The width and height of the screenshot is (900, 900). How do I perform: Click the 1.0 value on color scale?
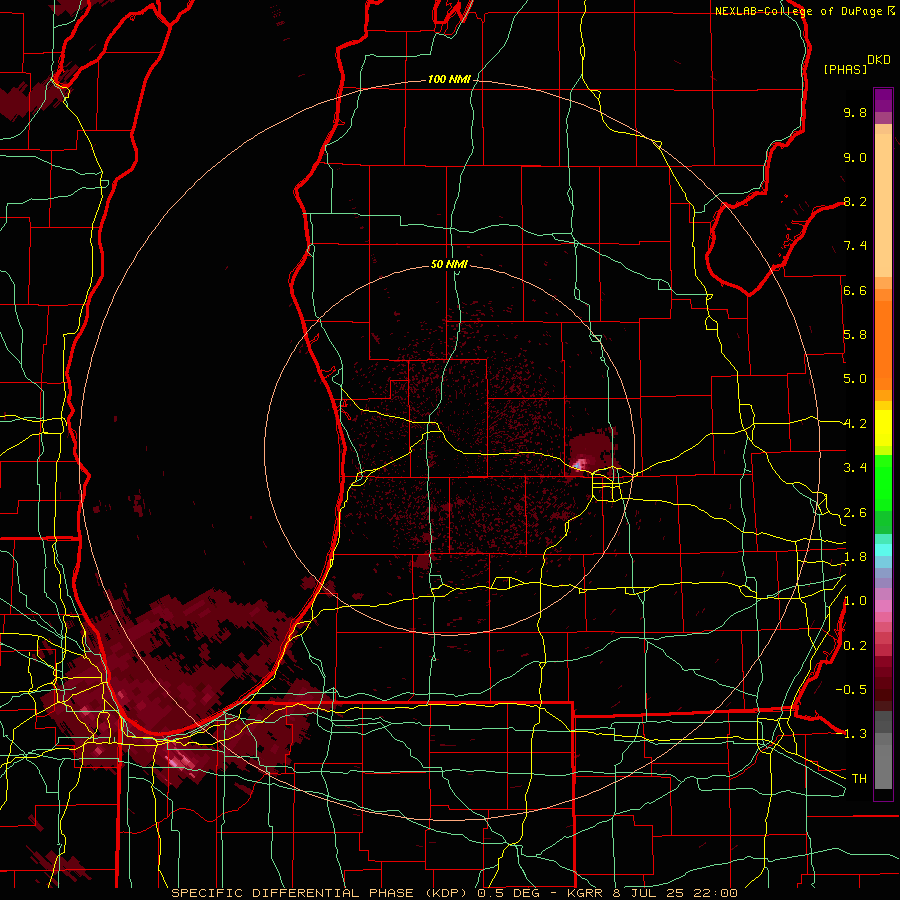click(x=855, y=601)
